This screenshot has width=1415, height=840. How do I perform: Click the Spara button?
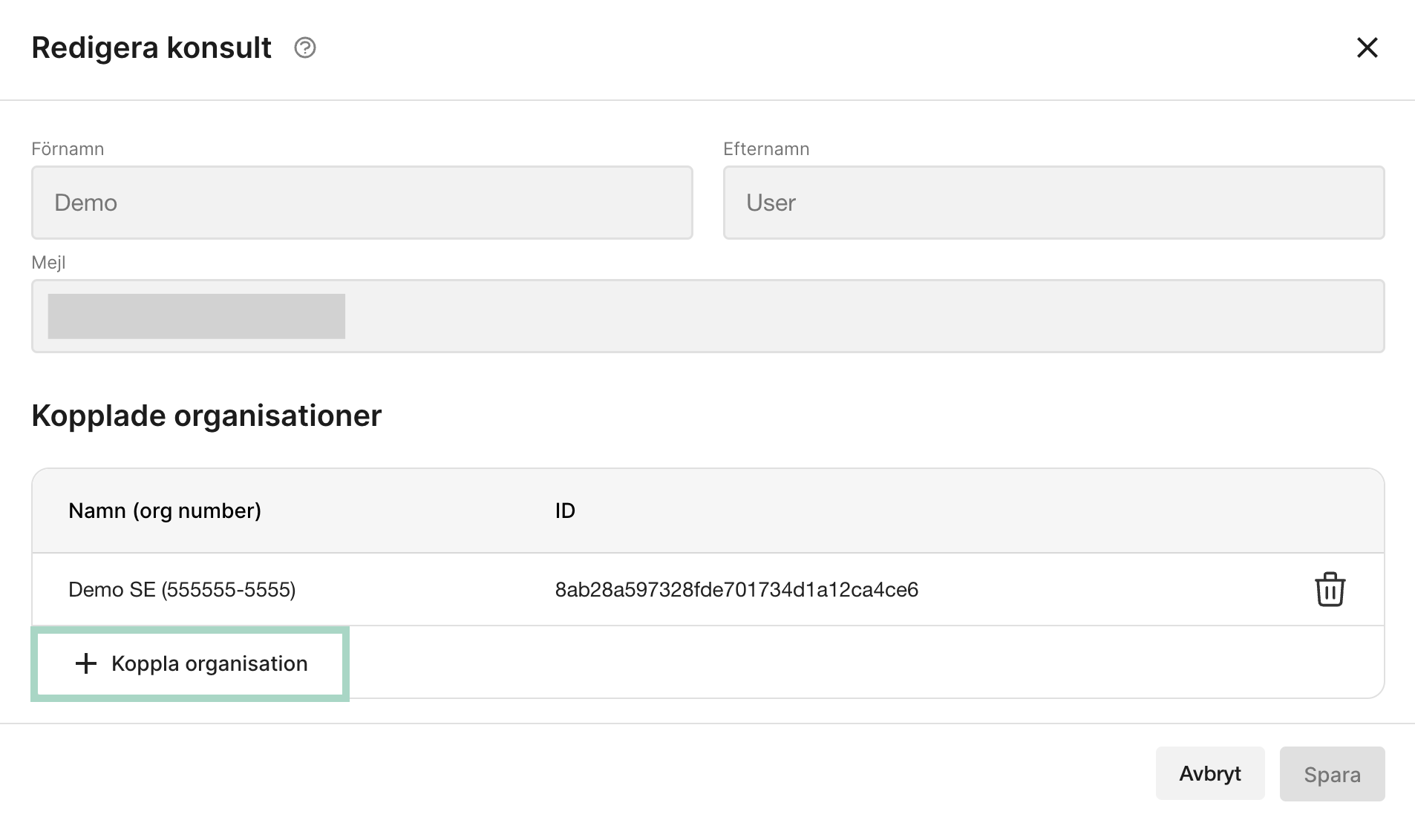(1332, 774)
